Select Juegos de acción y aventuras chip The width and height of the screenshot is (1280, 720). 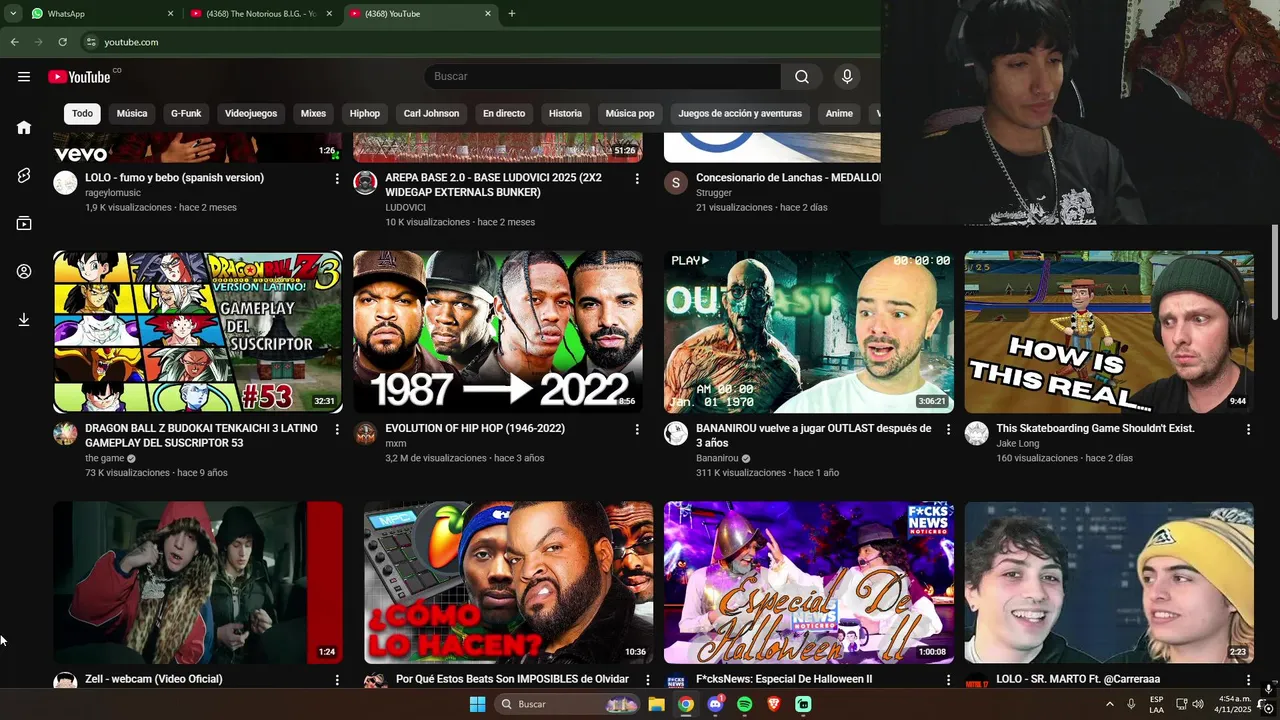740,114
